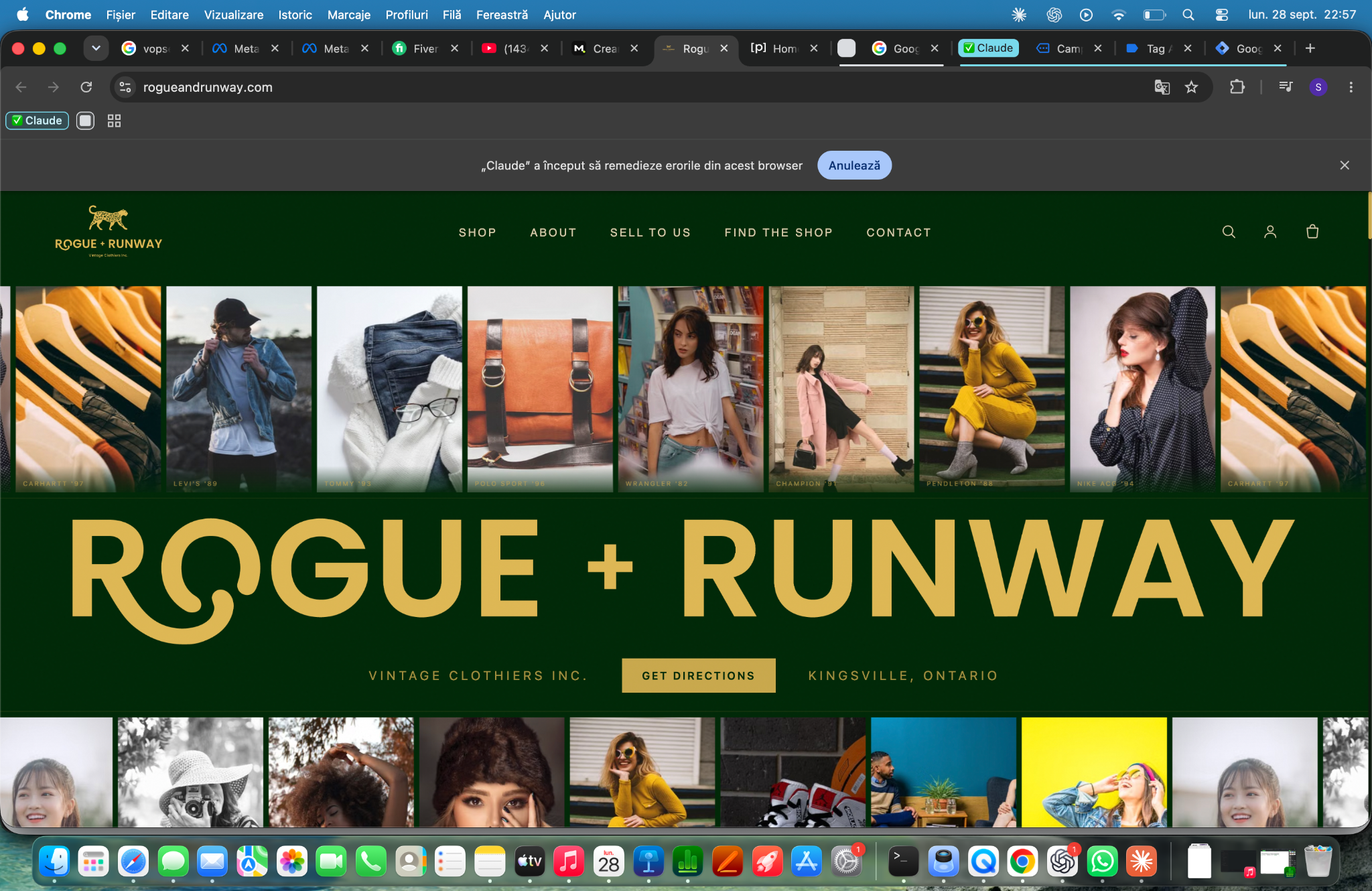
Task: Open the translate page icon
Action: 1162,87
